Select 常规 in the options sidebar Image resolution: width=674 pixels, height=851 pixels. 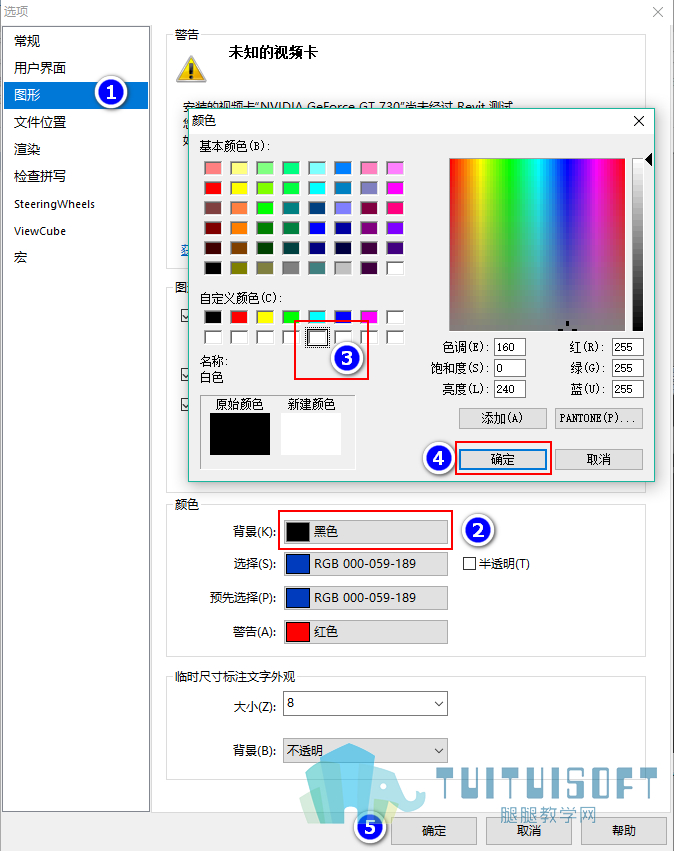(76, 41)
